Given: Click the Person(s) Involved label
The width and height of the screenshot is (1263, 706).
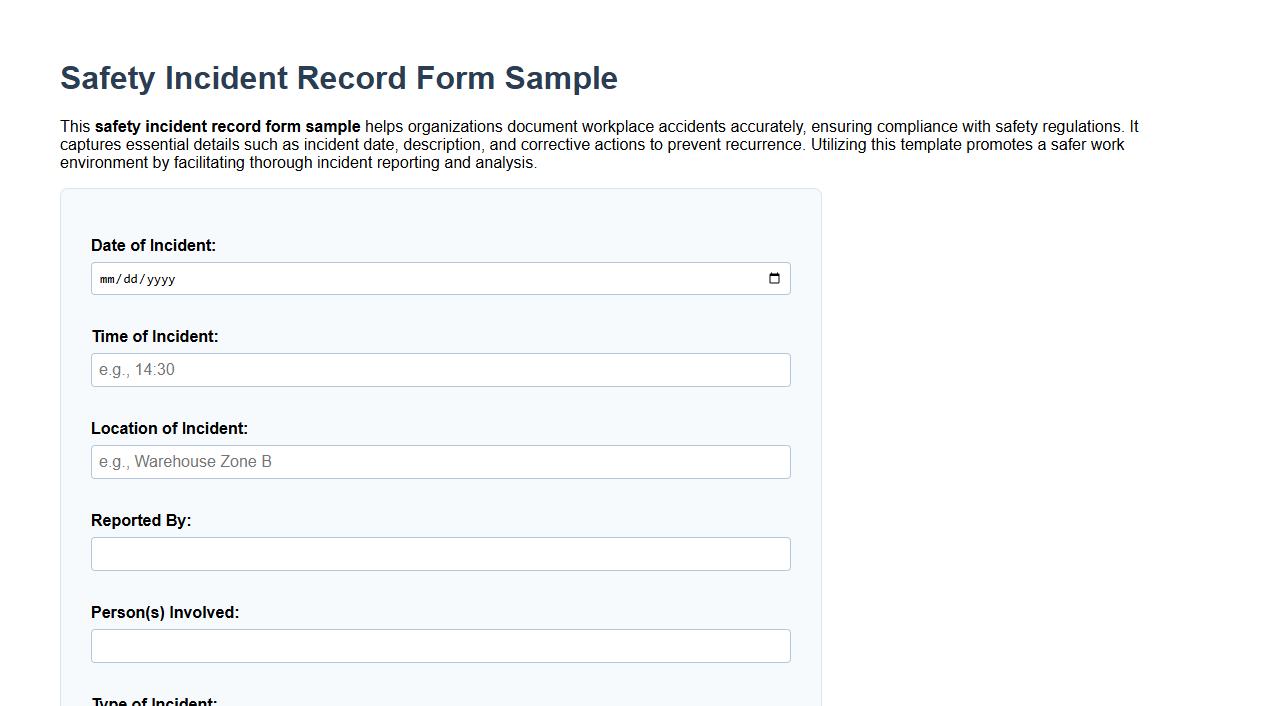Looking at the screenshot, I should [165, 611].
